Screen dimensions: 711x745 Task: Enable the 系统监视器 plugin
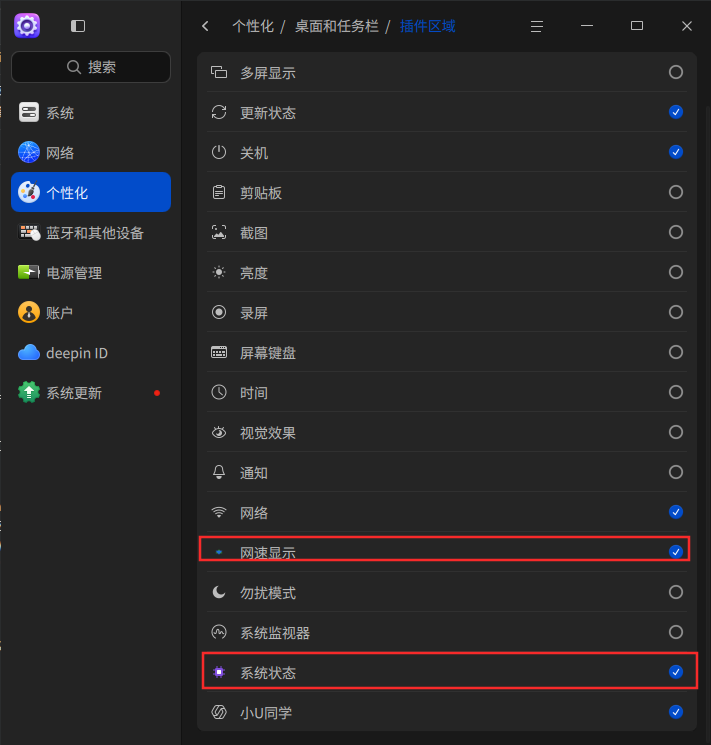(676, 632)
